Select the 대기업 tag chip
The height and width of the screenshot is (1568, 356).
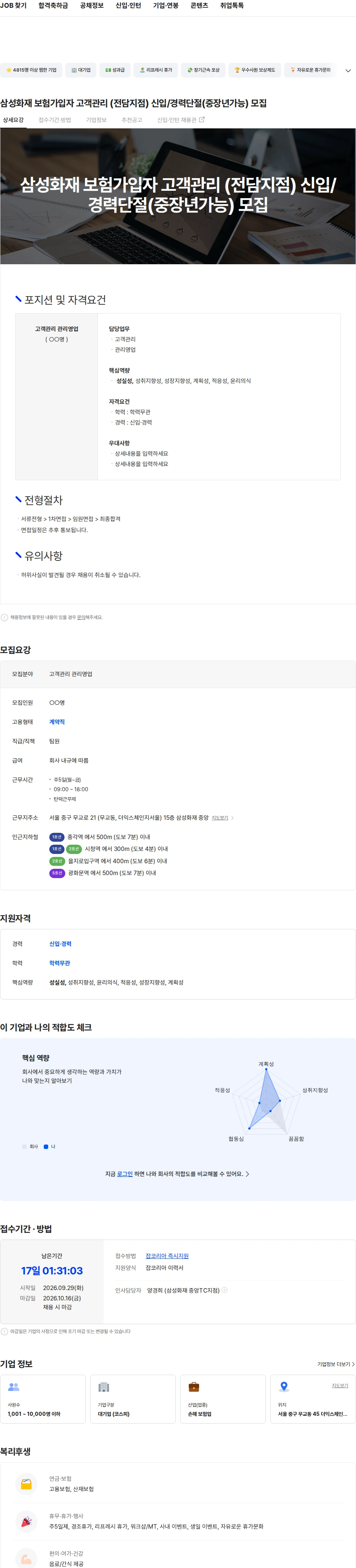[80, 70]
